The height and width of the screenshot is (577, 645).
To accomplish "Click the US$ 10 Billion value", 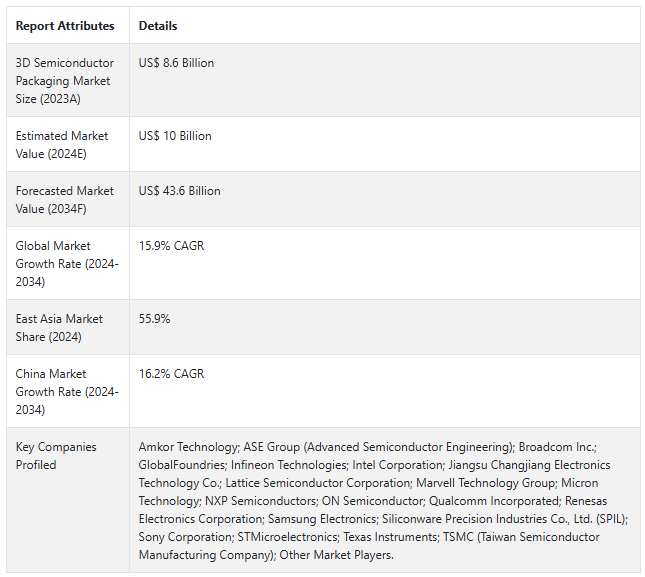I will coord(175,136).
